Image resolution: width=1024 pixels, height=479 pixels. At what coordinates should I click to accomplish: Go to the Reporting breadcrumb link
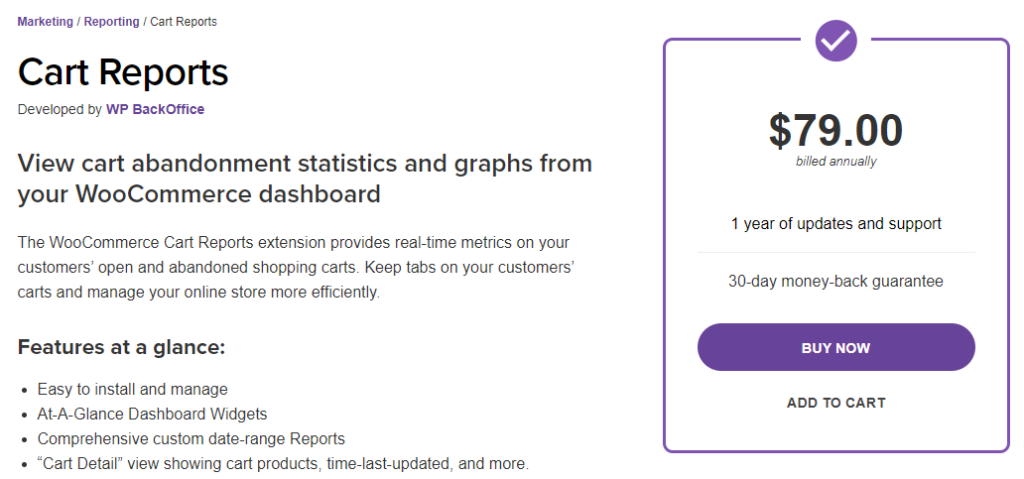pyautogui.click(x=112, y=22)
